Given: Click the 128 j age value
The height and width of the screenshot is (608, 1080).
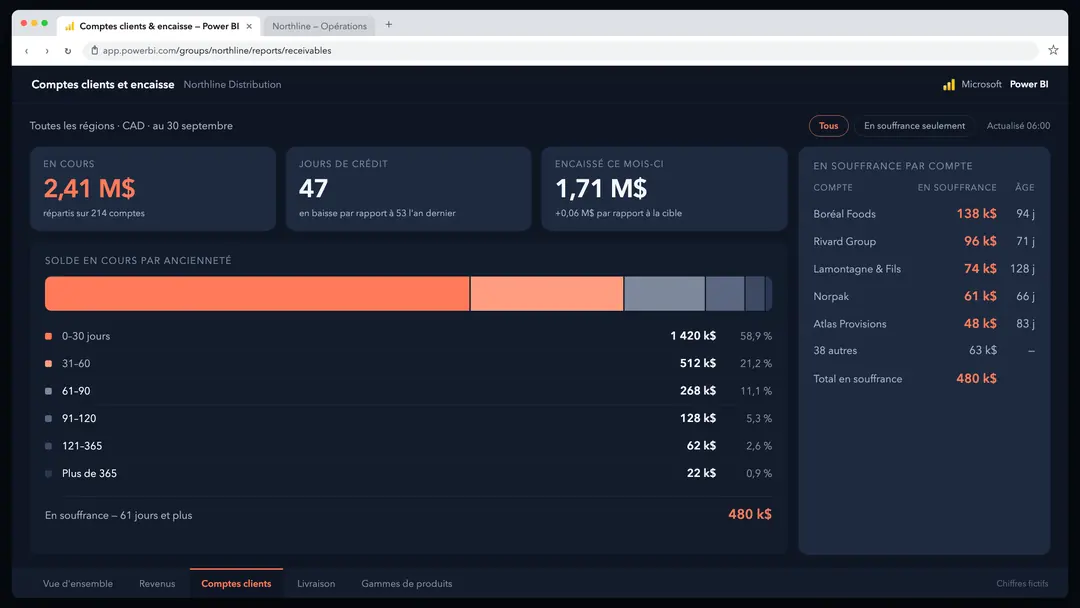Looking at the screenshot, I should pyautogui.click(x=1022, y=269).
